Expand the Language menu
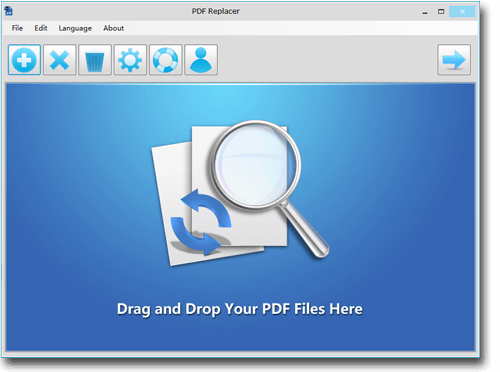Viewport: 500px width, 372px height. point(75,28)
